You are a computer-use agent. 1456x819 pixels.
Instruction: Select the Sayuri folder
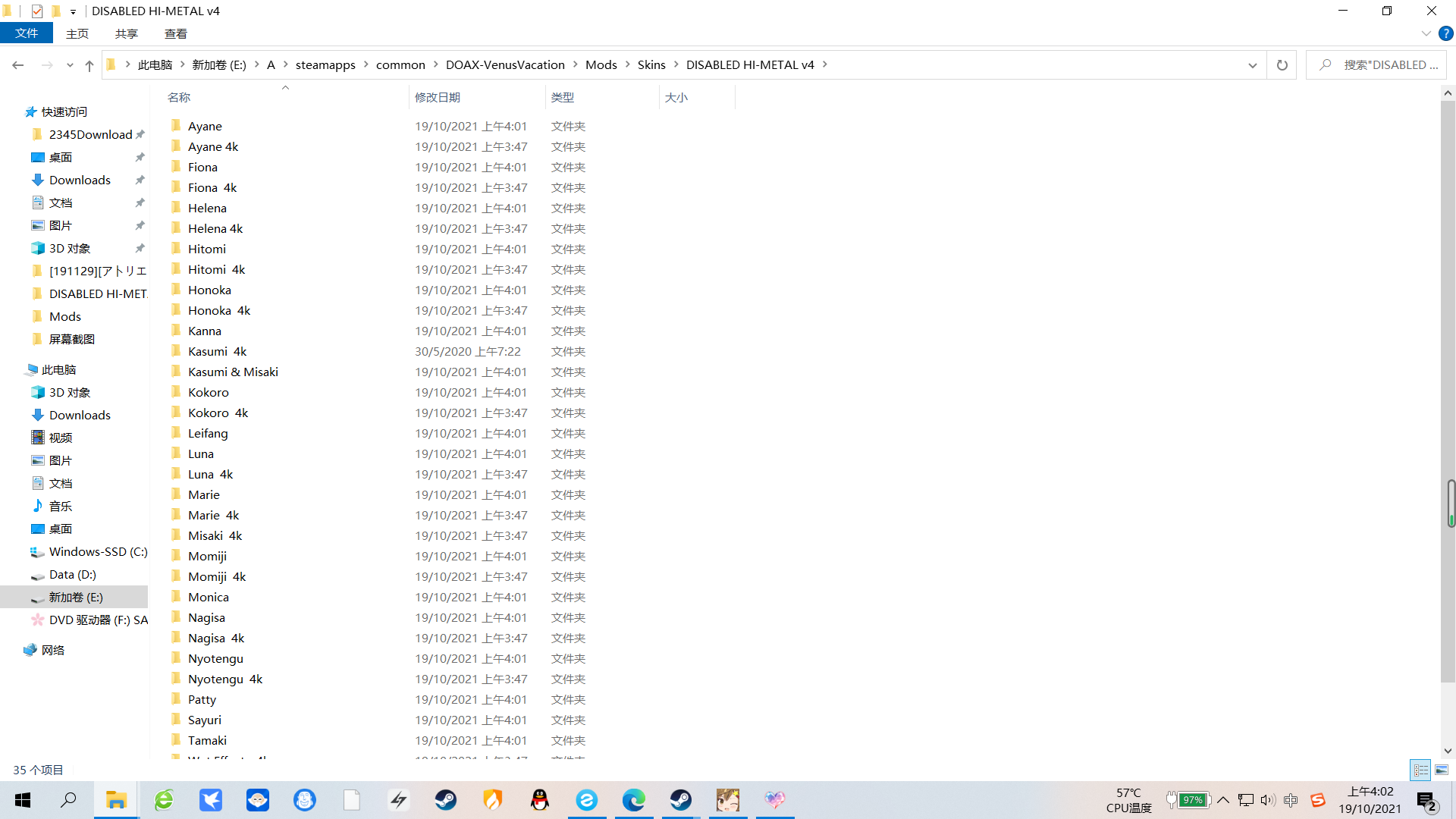(205, 720)
